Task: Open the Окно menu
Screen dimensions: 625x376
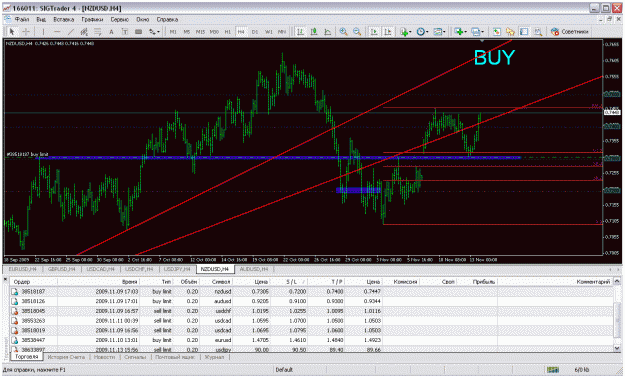Action: (143, 19)
